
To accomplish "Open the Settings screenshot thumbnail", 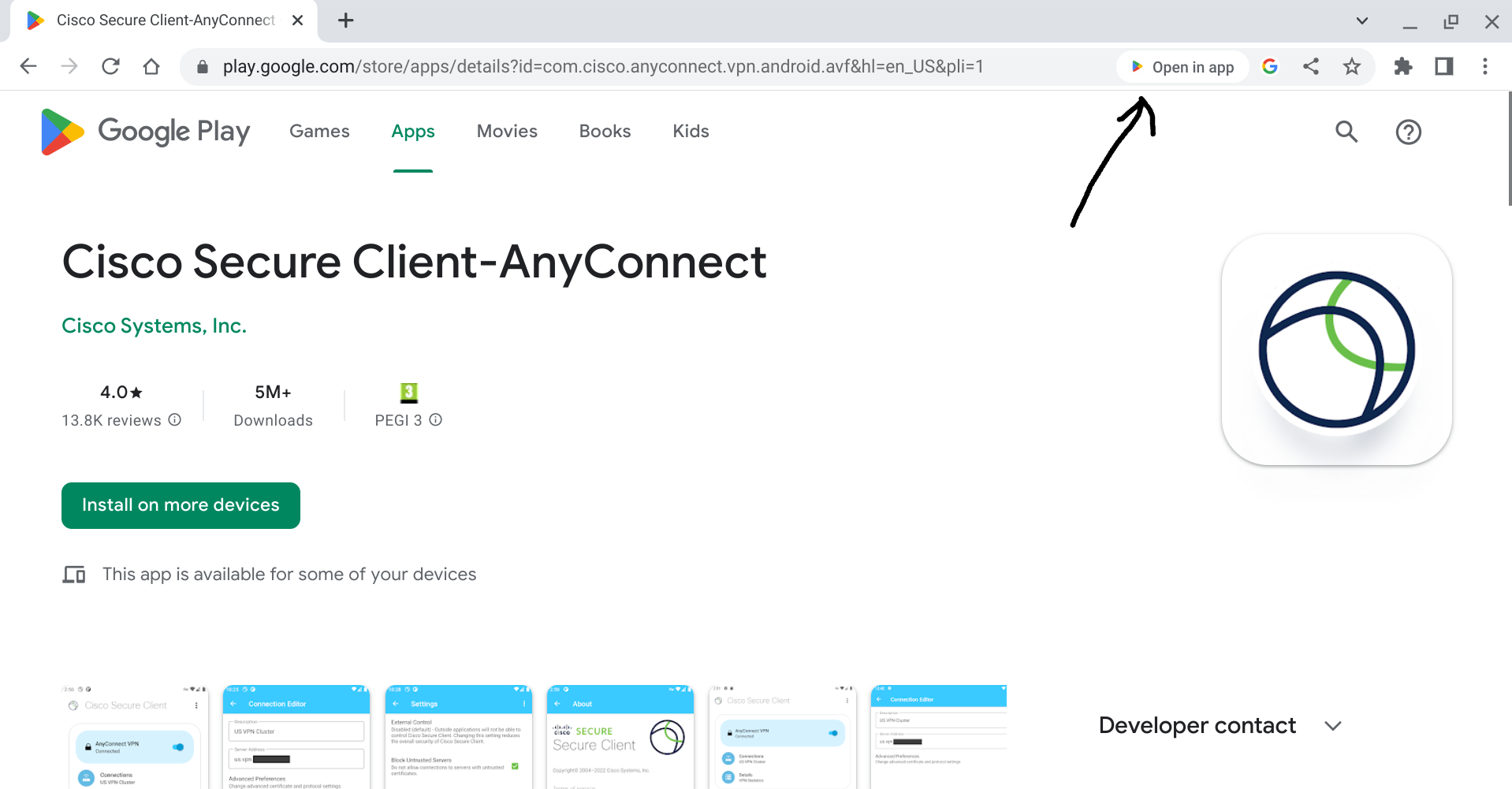I will 459,737.
